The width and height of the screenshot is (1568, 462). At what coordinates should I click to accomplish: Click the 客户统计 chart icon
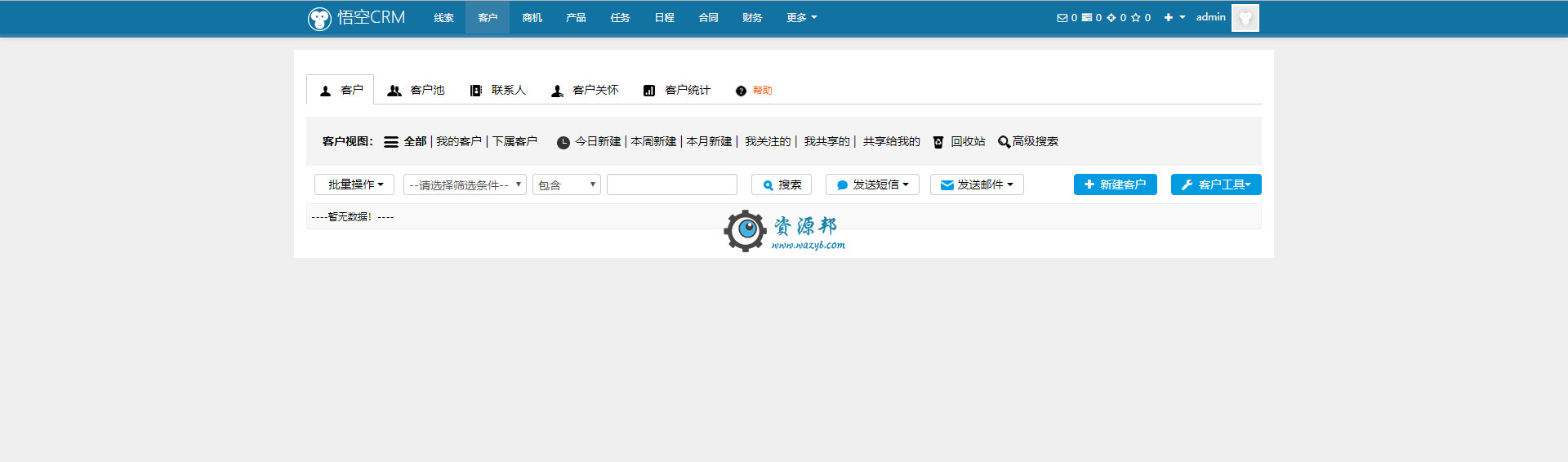pos(649,91)
